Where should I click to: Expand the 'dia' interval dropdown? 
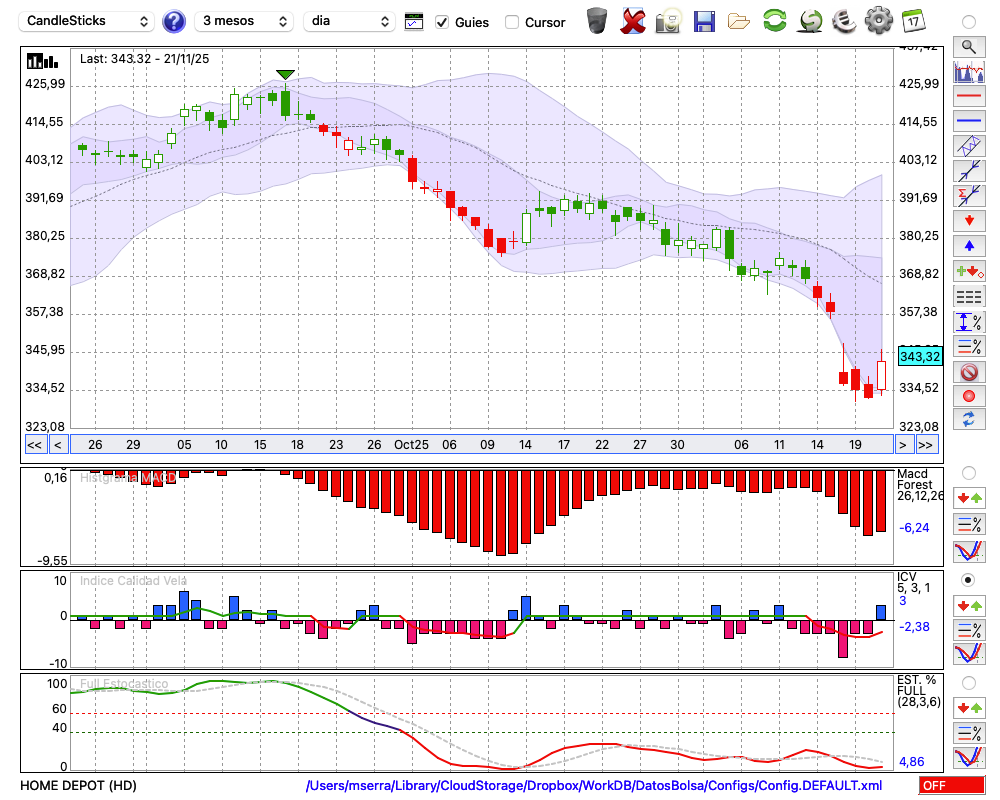tap(350, 21)
